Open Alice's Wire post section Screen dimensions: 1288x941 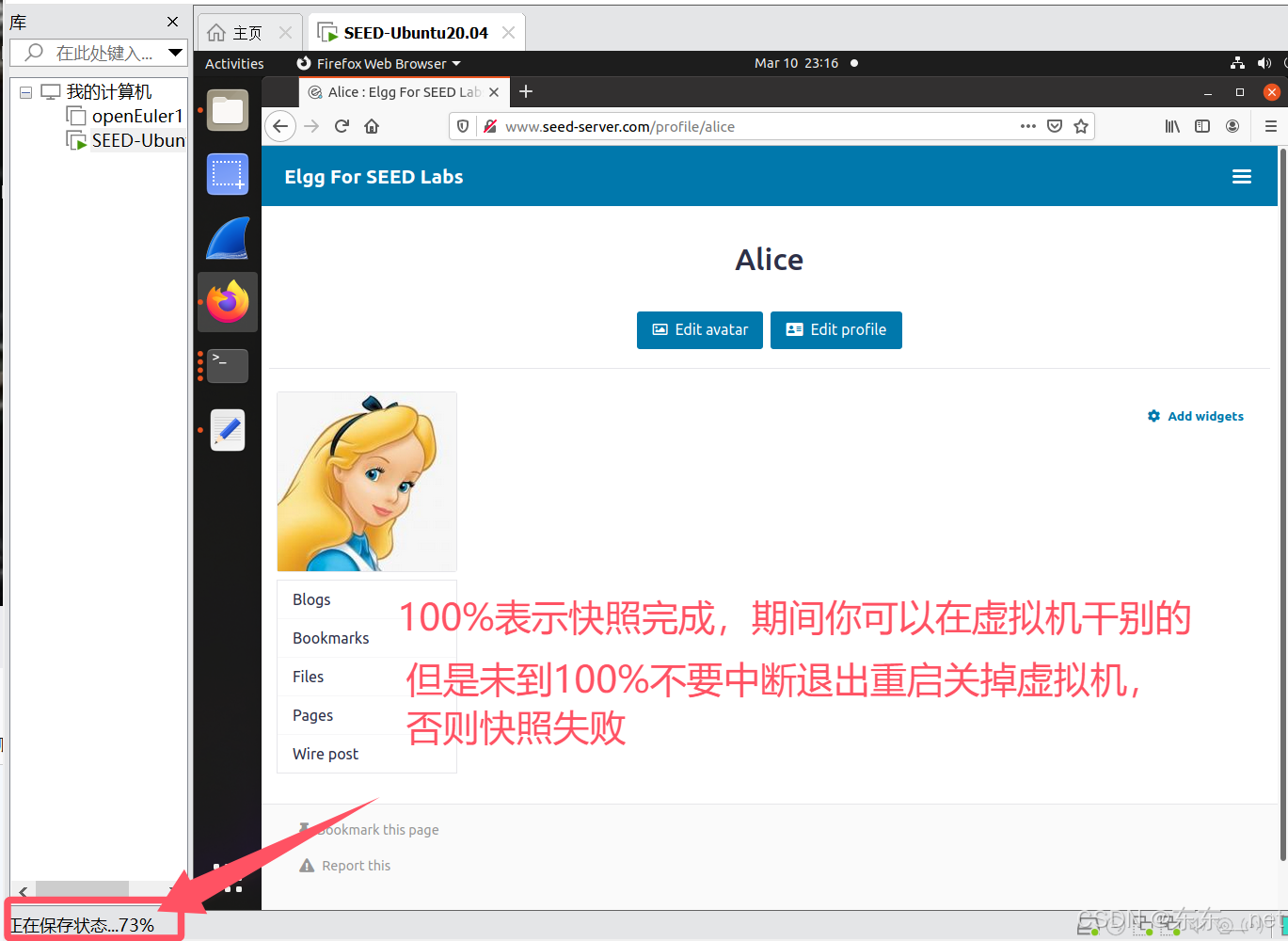tap(326, 754)
